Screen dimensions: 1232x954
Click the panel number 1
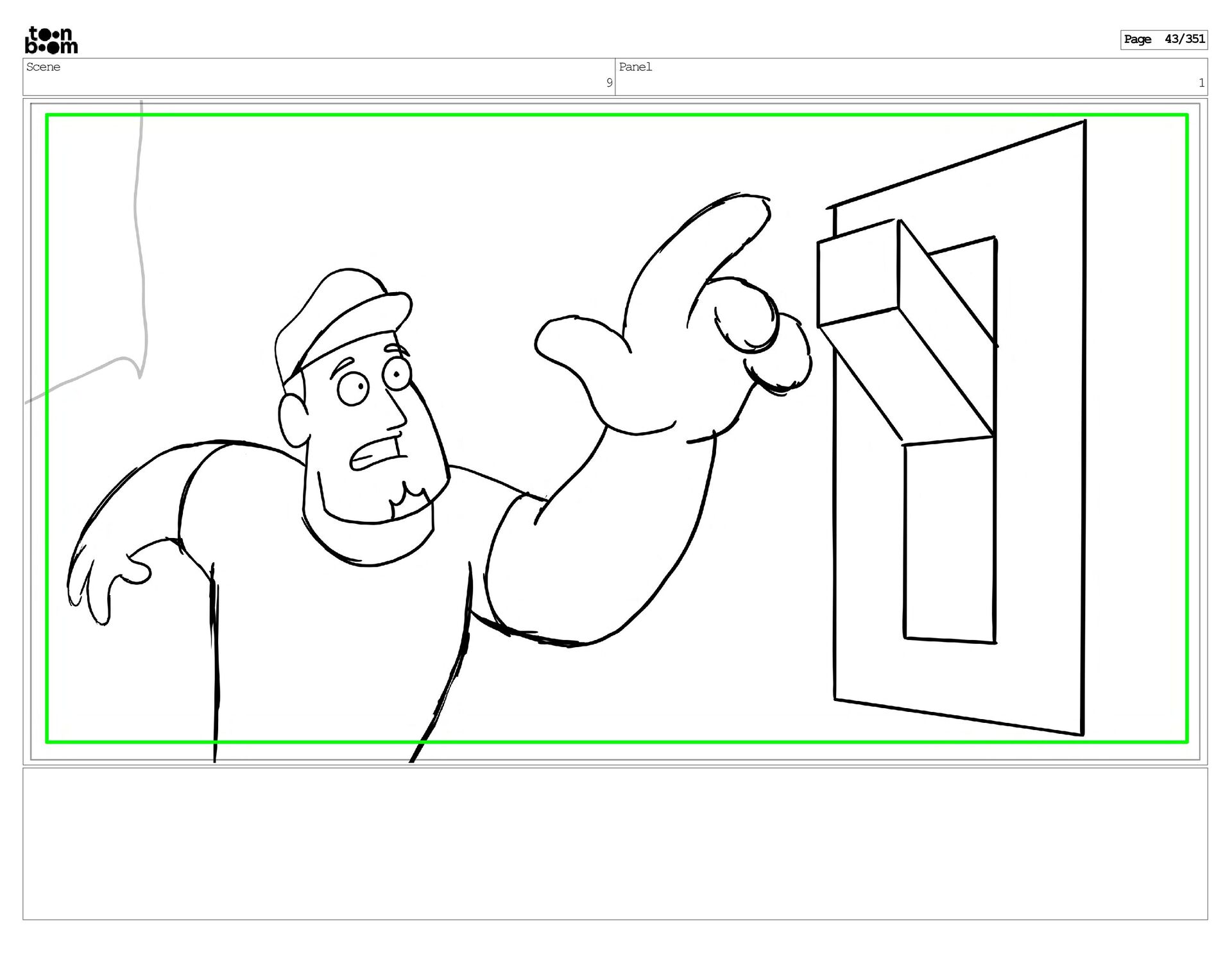pos(1201,83)
